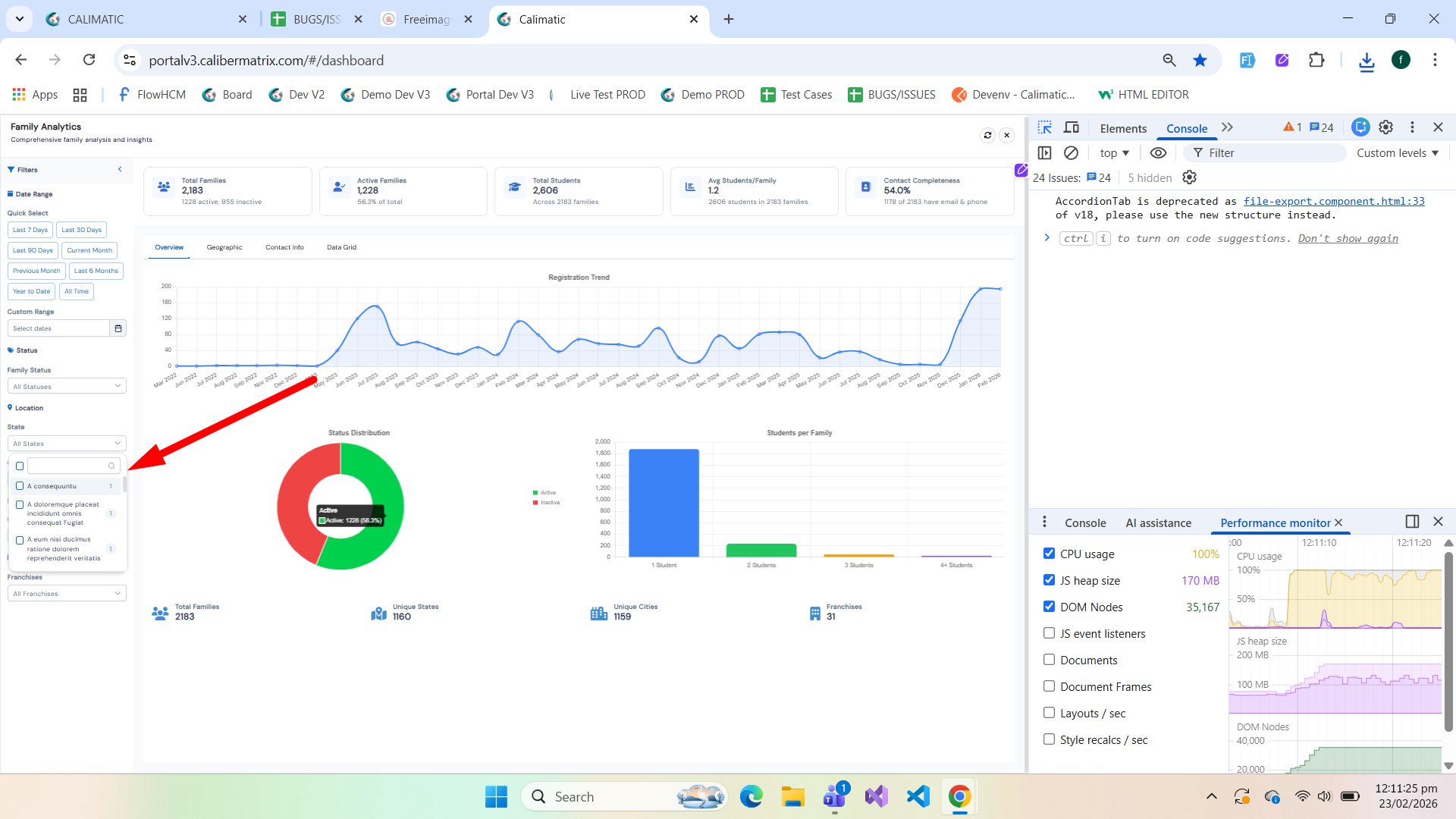This screenshot has width=1456, height=819.
Task: Click the Last 30 Days quick select button
Action: (81, 230)
